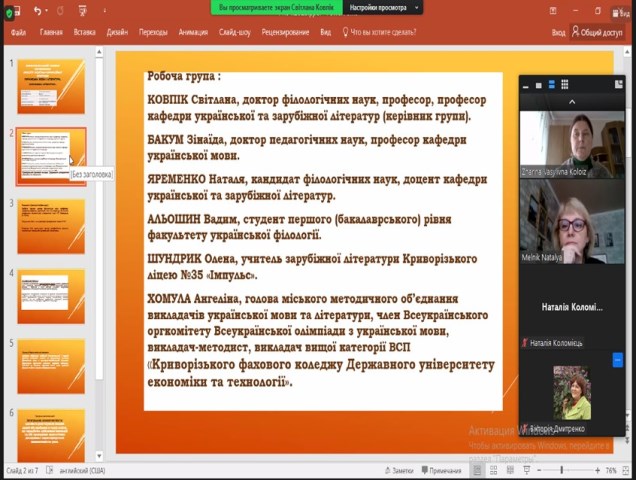Switch video panel to stacked thumbnail view
Image resolution: width=636 pixels, height=480 pixels.
click(552, 84)
